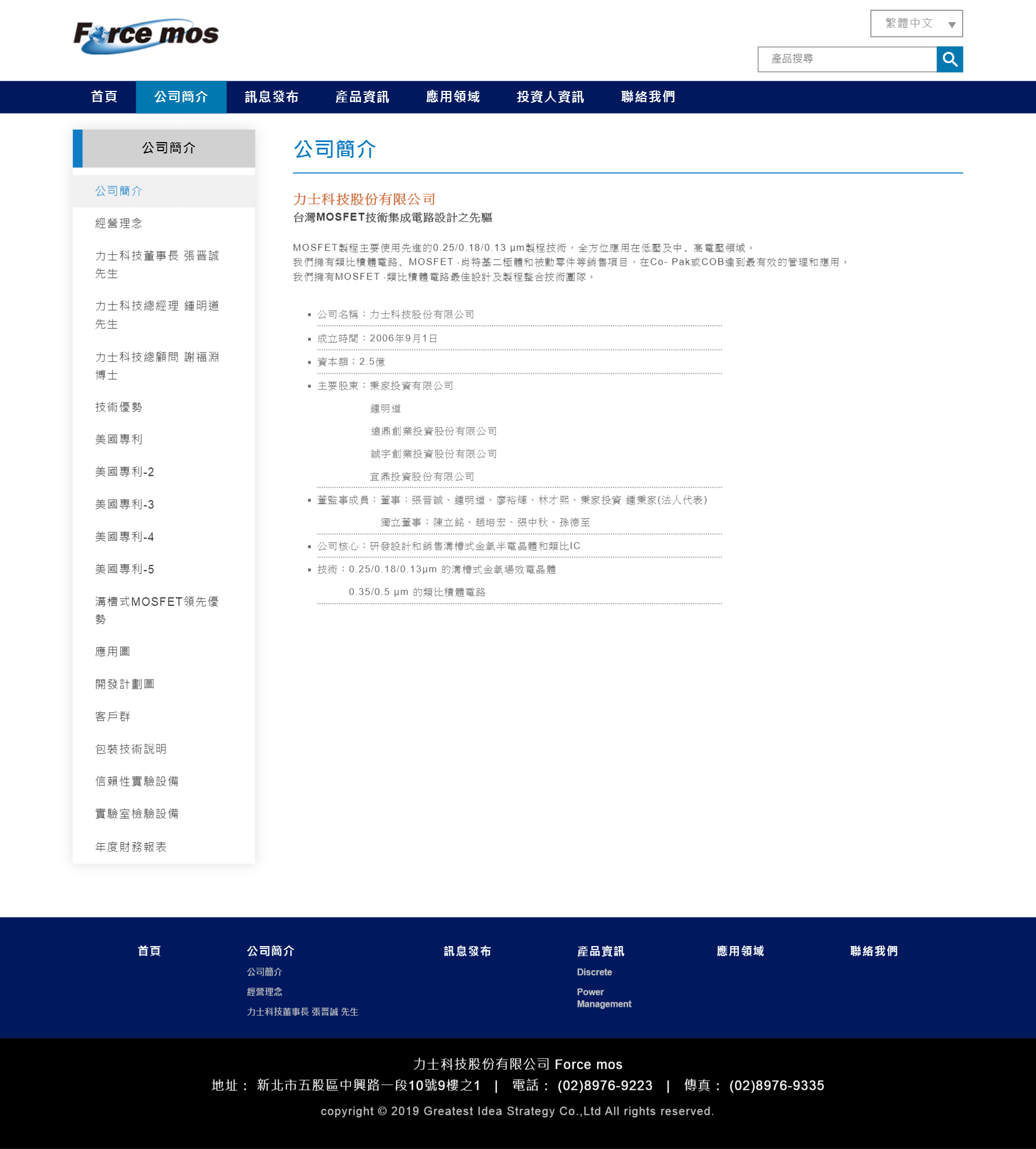The height and width of the screenshot is (1149, 1036).
Task: Open 應用圖 in the sidebar
Action: coord(164,651)
